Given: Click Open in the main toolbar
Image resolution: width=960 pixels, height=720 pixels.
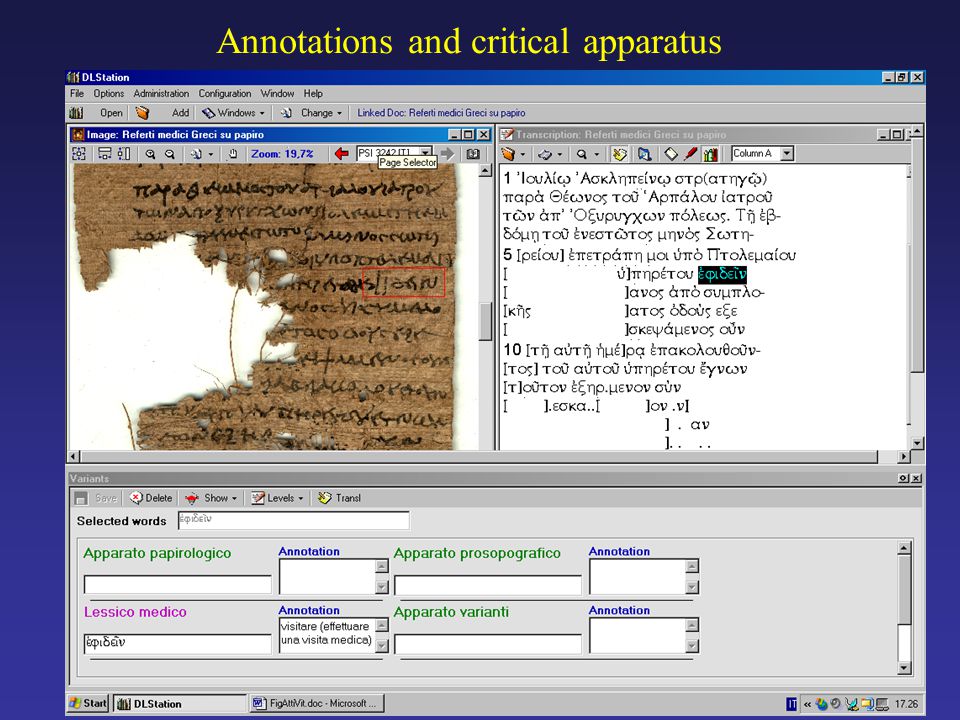Looking at the screenshot, I should pyautogui.click(x=111, y=113).
